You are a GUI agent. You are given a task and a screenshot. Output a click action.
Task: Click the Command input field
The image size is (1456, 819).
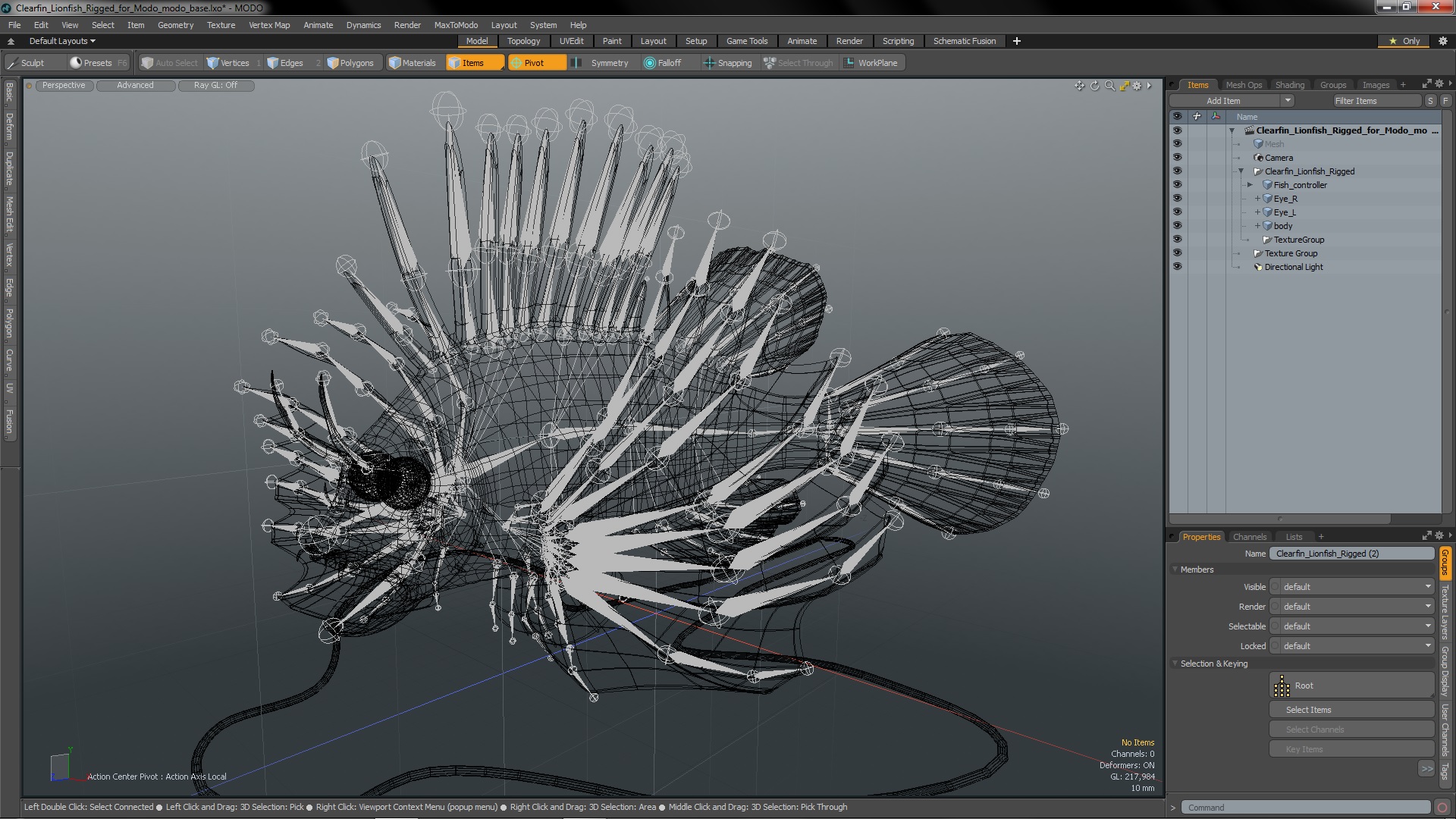tap(1306, 808)
